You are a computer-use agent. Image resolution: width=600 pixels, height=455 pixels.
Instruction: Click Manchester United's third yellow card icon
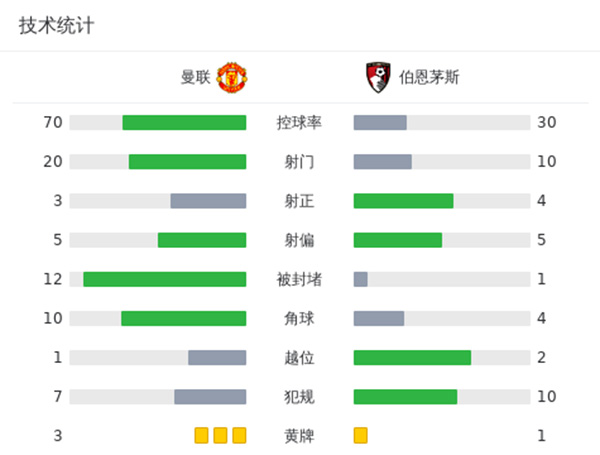[x=239, y=435]
